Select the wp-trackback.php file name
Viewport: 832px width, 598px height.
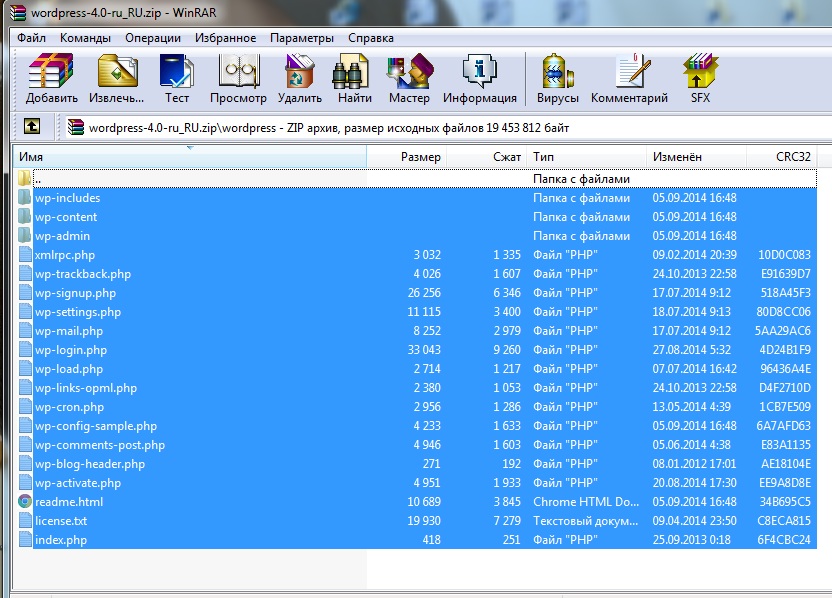point(83,274)
